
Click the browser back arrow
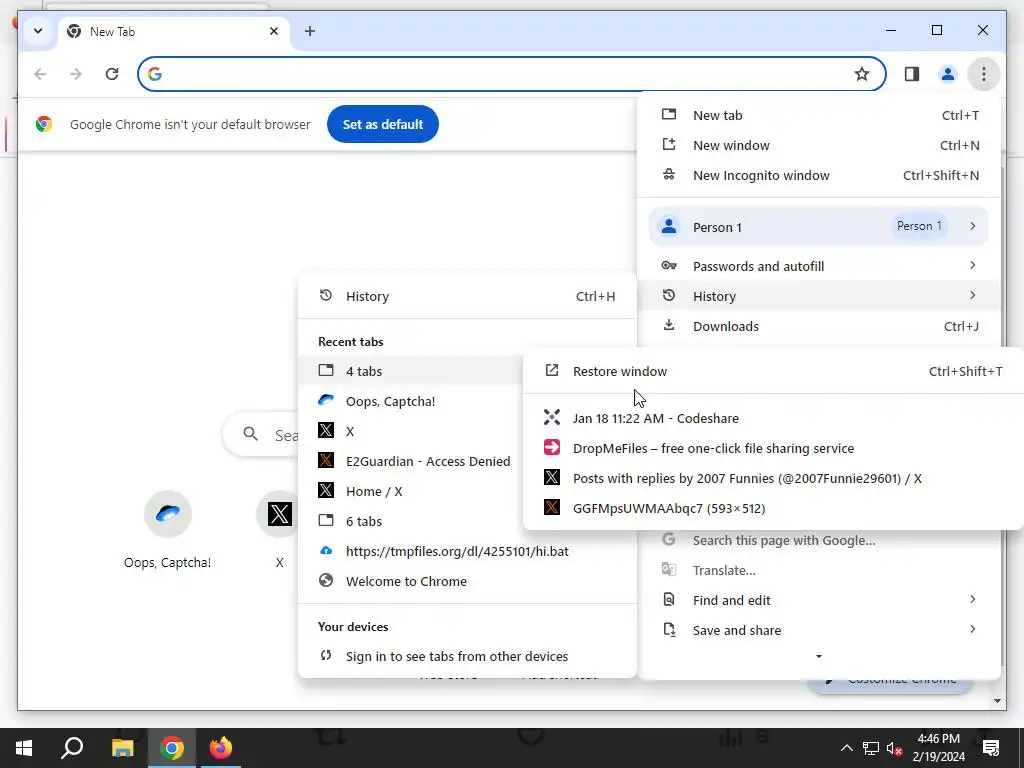point(40,74)
